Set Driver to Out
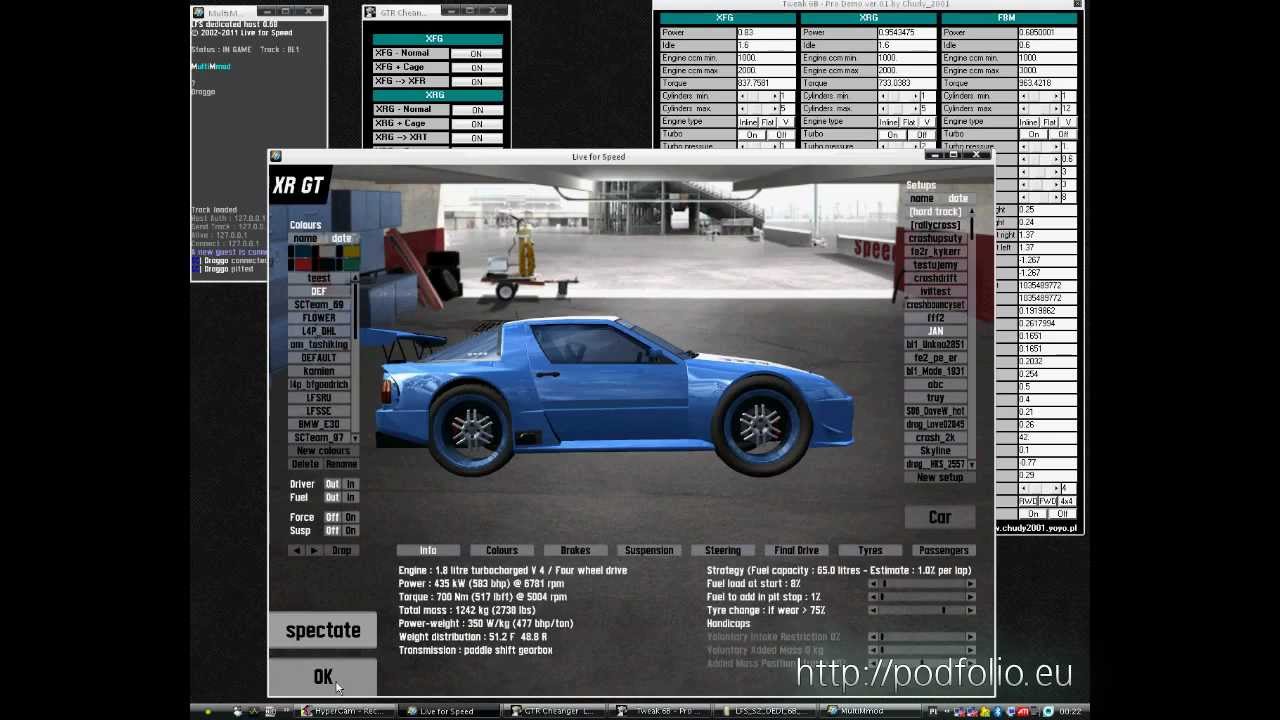Screen dimensions: 1280x720 (x=331, y=484)
